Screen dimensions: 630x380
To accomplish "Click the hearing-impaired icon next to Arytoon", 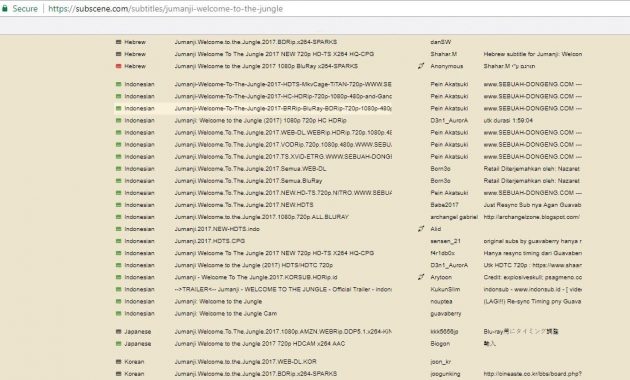I will tap(421, 277).
